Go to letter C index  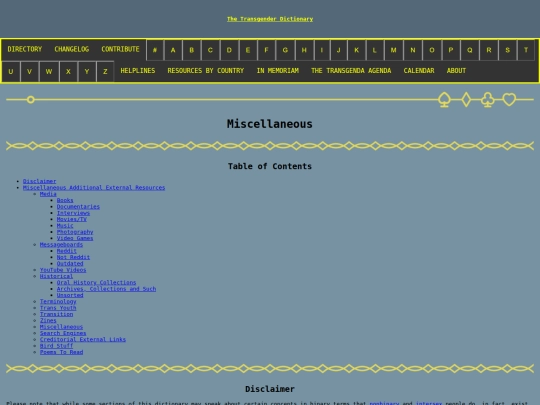[210, 50]
